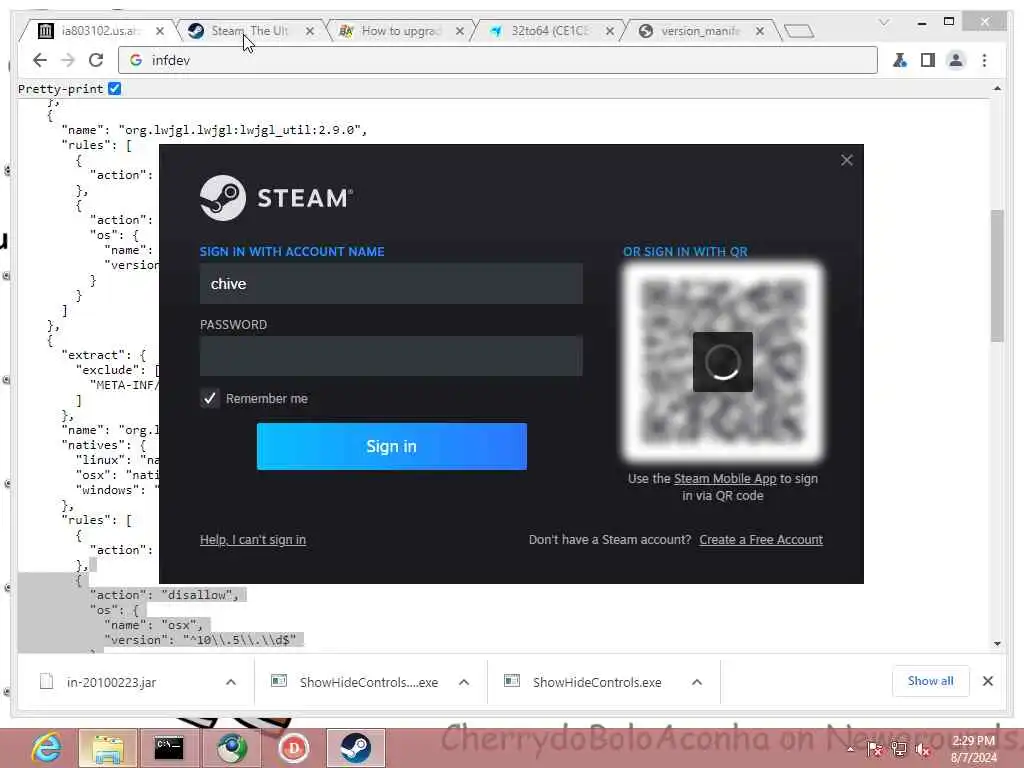The image size is (1024, 768).
Task: Click the browser page vertical scrollbar thumb
Action: [997, 275]
